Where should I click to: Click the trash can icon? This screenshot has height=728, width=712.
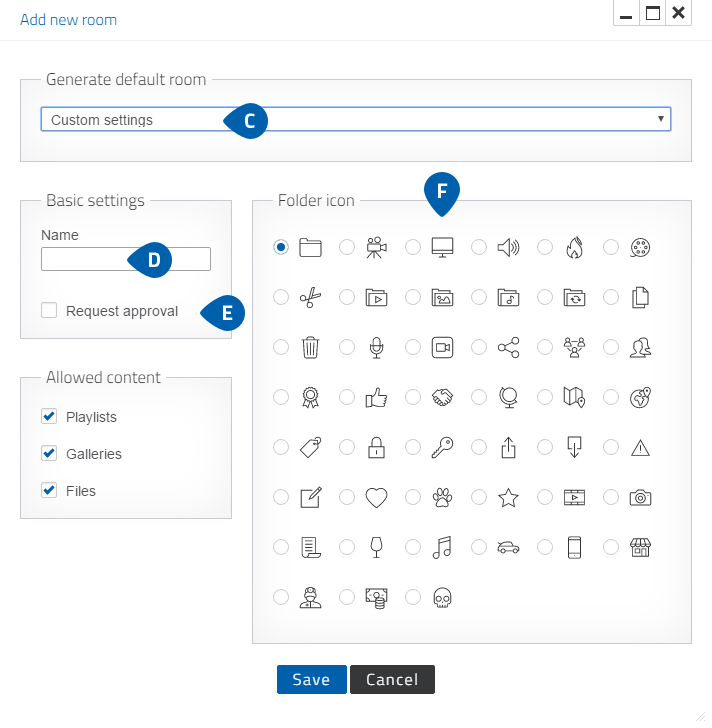(x=310, y=347)
